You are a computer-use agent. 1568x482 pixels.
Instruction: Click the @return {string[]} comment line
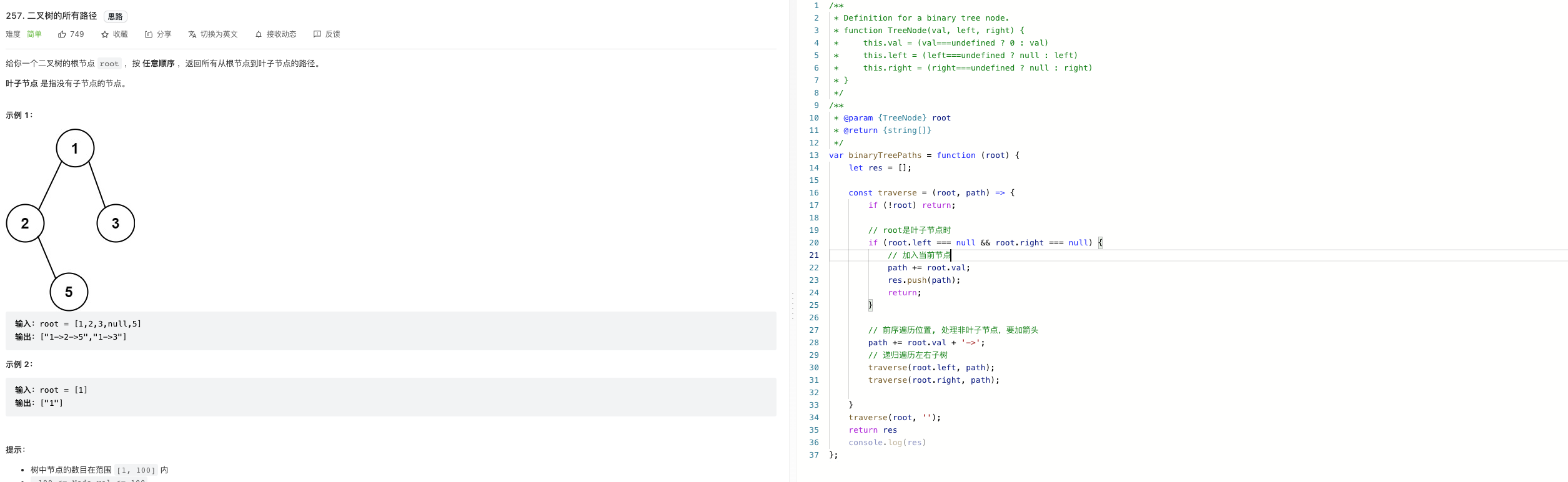(883, 130)
